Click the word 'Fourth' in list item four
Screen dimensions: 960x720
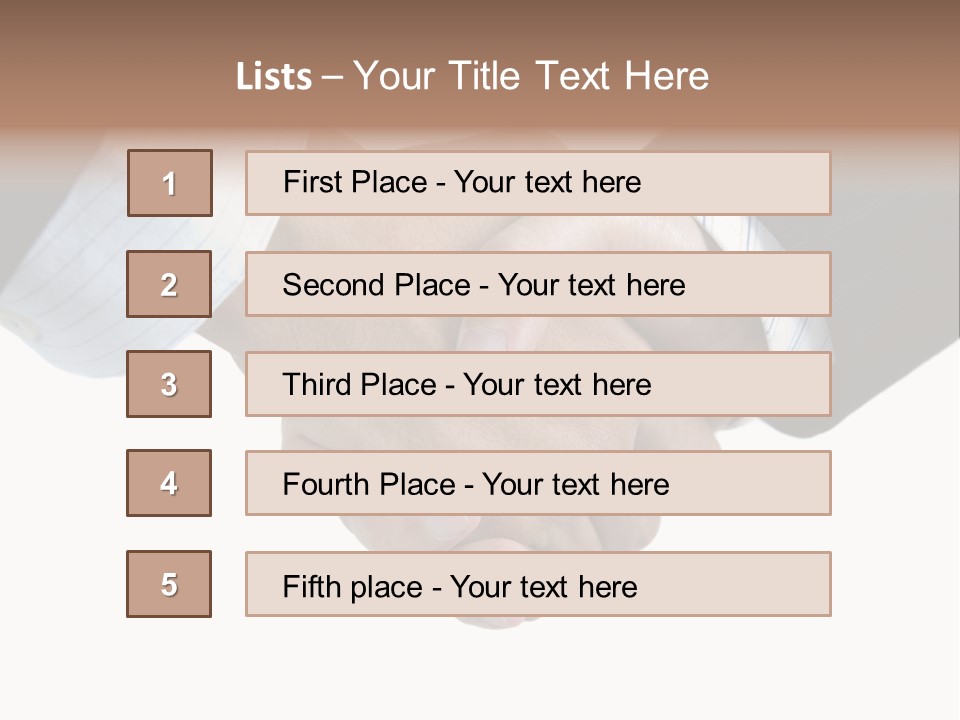click(327, 485)
